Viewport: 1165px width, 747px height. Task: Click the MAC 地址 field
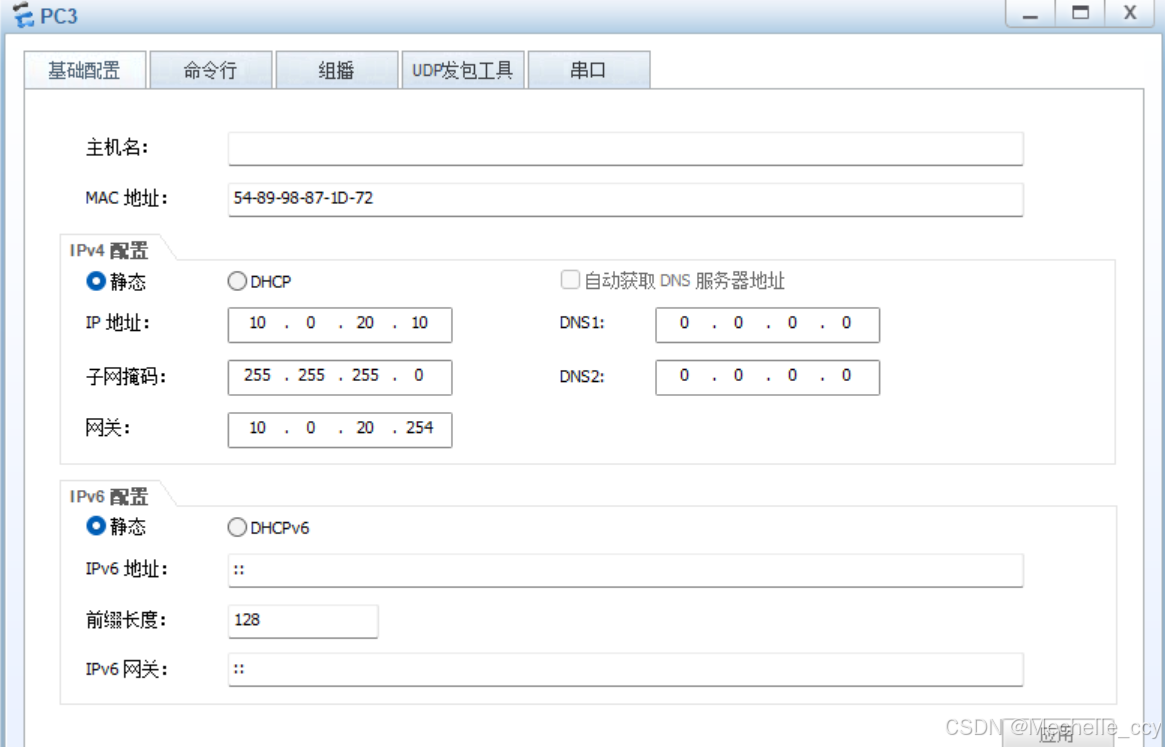click(x=626, y=199)
